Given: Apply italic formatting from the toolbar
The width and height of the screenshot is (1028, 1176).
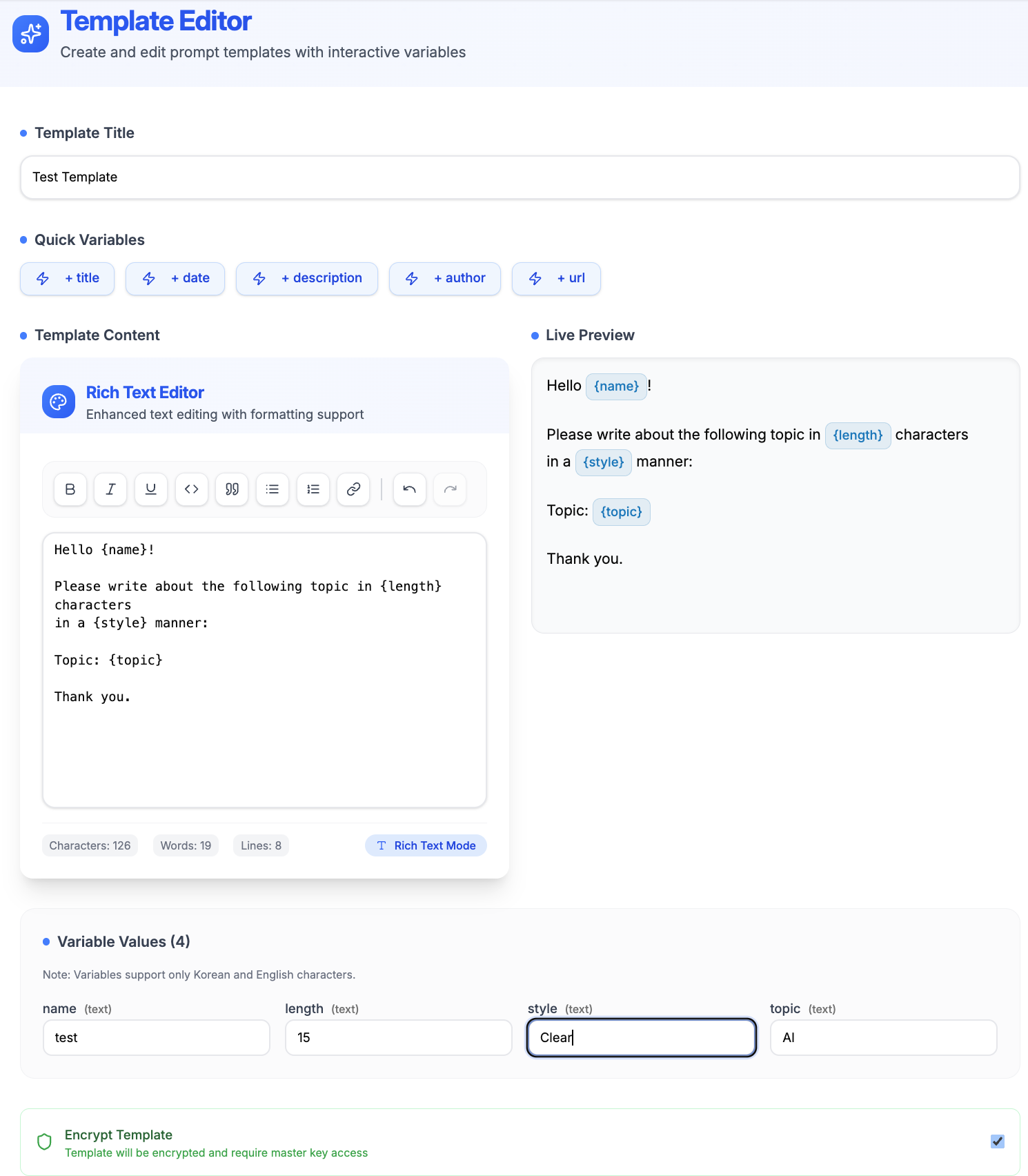Looking at the screenshot, I should [x=110, y=489].
